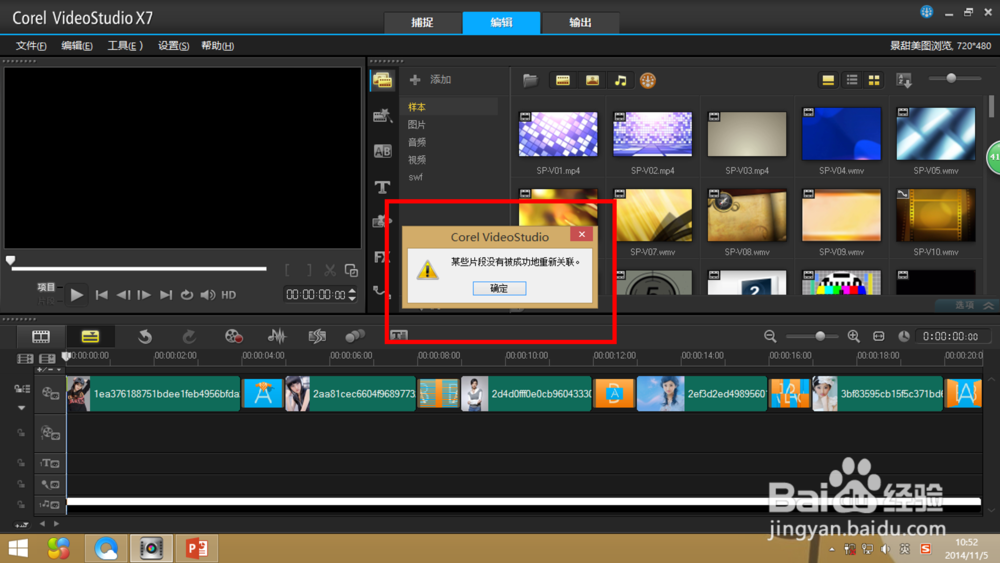Toggle repeat playback in preview
Viewport: 1000px width, 563px height.
click(187, 295)
